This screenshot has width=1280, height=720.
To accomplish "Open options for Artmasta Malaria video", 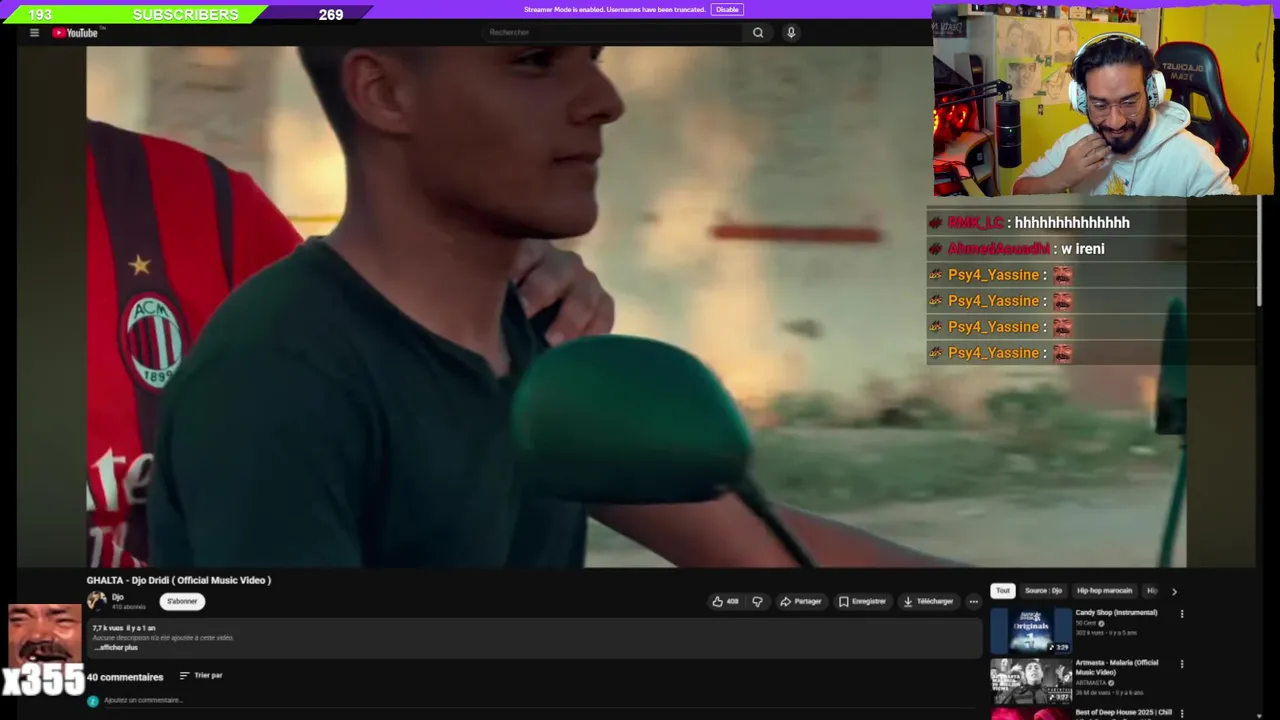I will pos(1182,664).
